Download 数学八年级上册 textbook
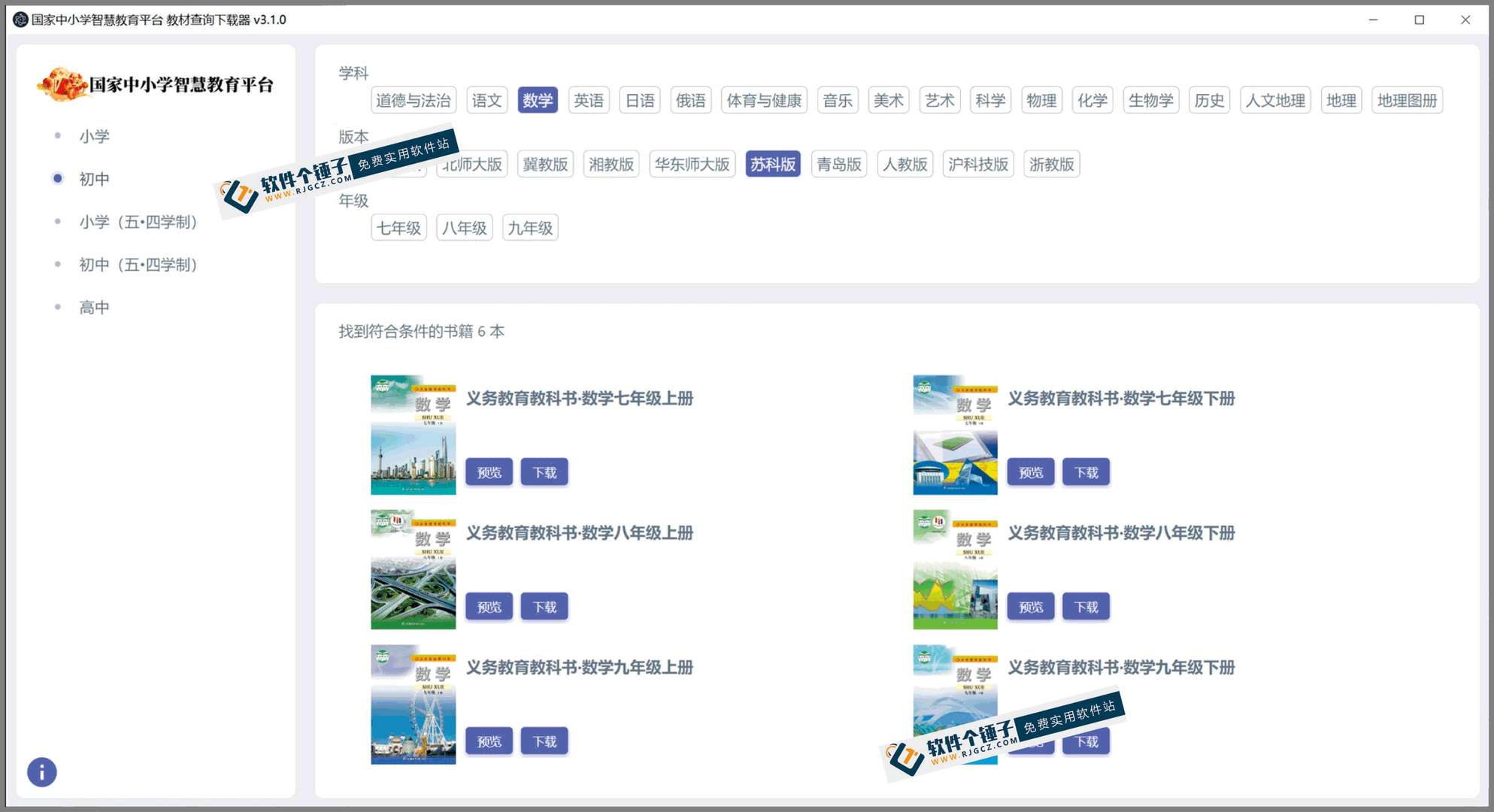Viewport: 1494px width, 812px height. point(544,607)
